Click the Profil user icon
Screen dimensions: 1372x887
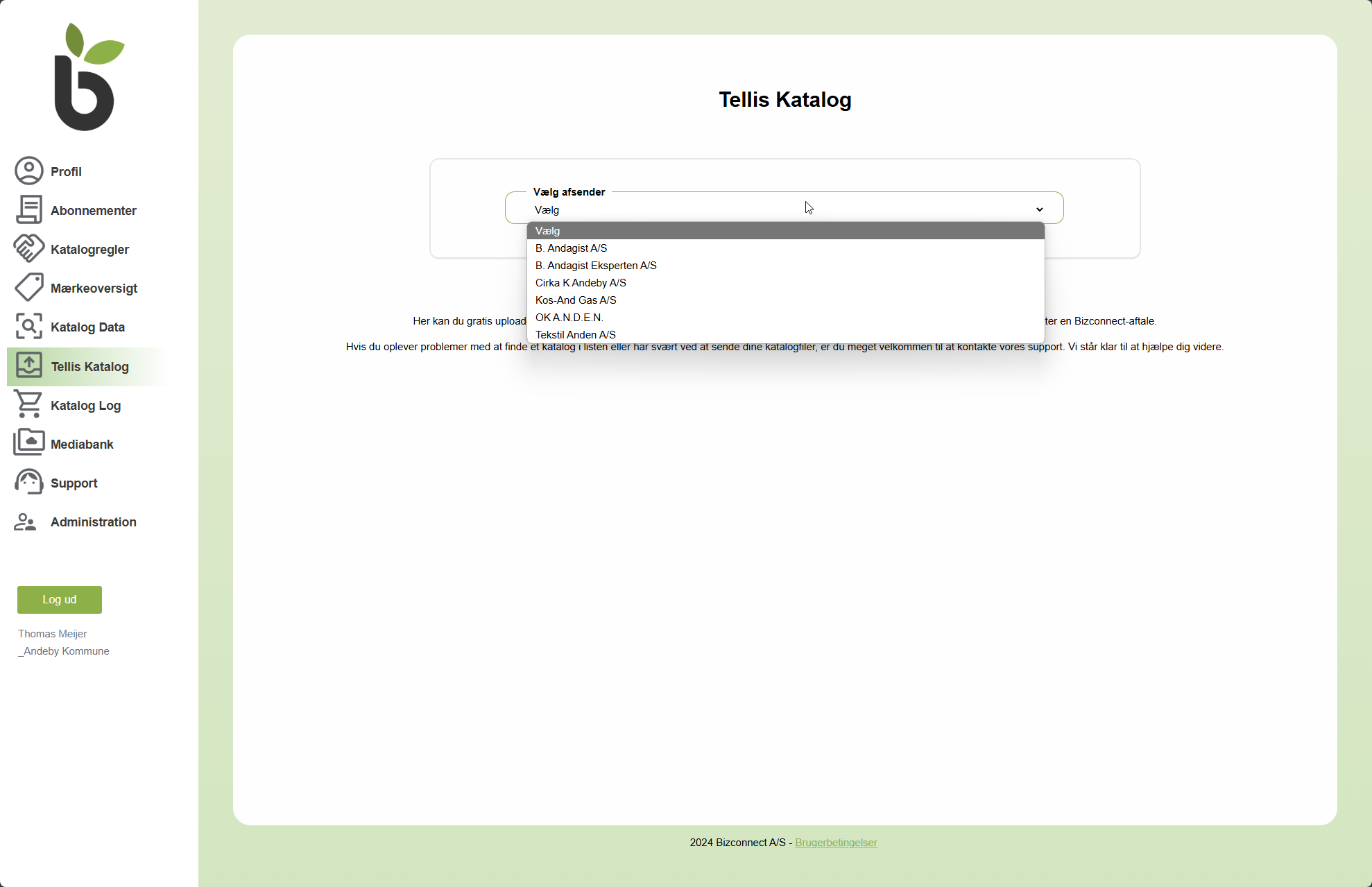pos(29,171)
